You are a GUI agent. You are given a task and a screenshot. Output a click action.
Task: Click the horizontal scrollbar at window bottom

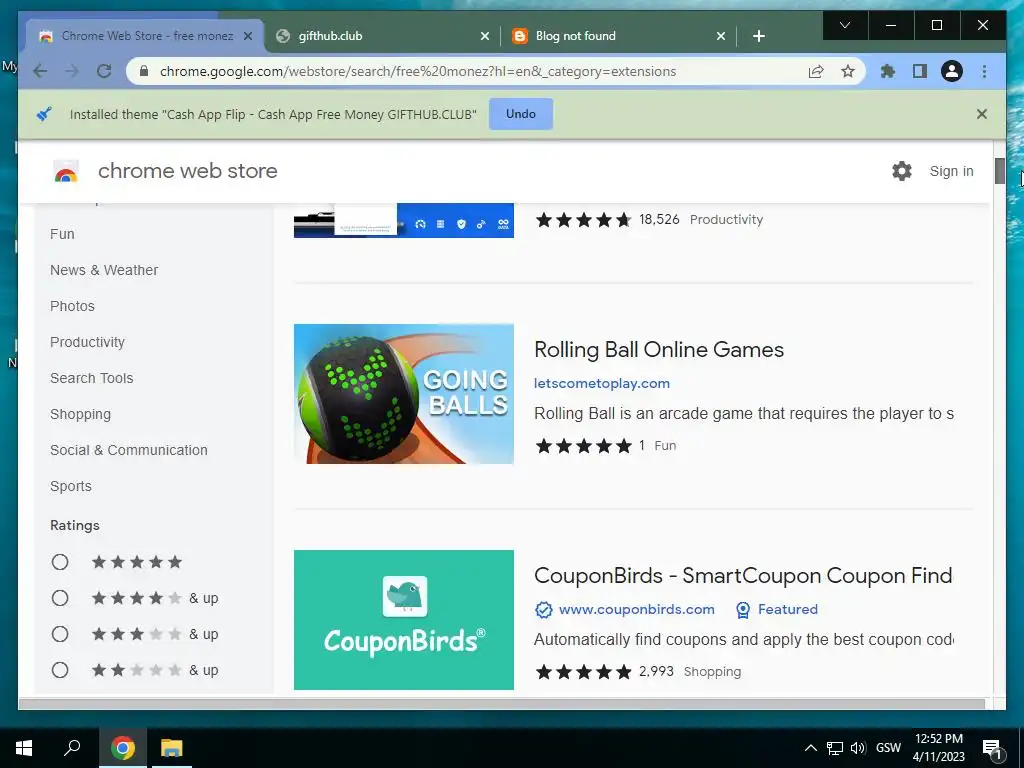[502, 704]
